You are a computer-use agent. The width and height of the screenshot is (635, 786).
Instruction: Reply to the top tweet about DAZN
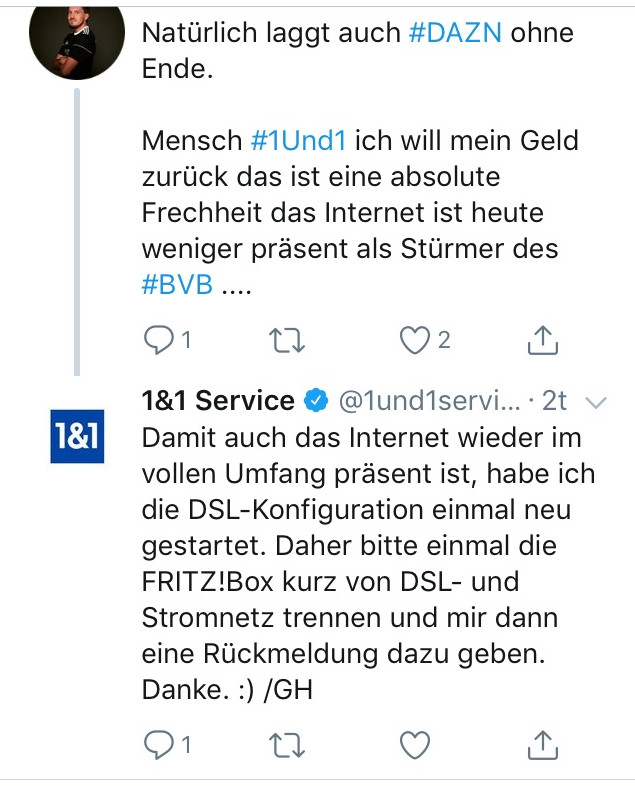point(158,340)
